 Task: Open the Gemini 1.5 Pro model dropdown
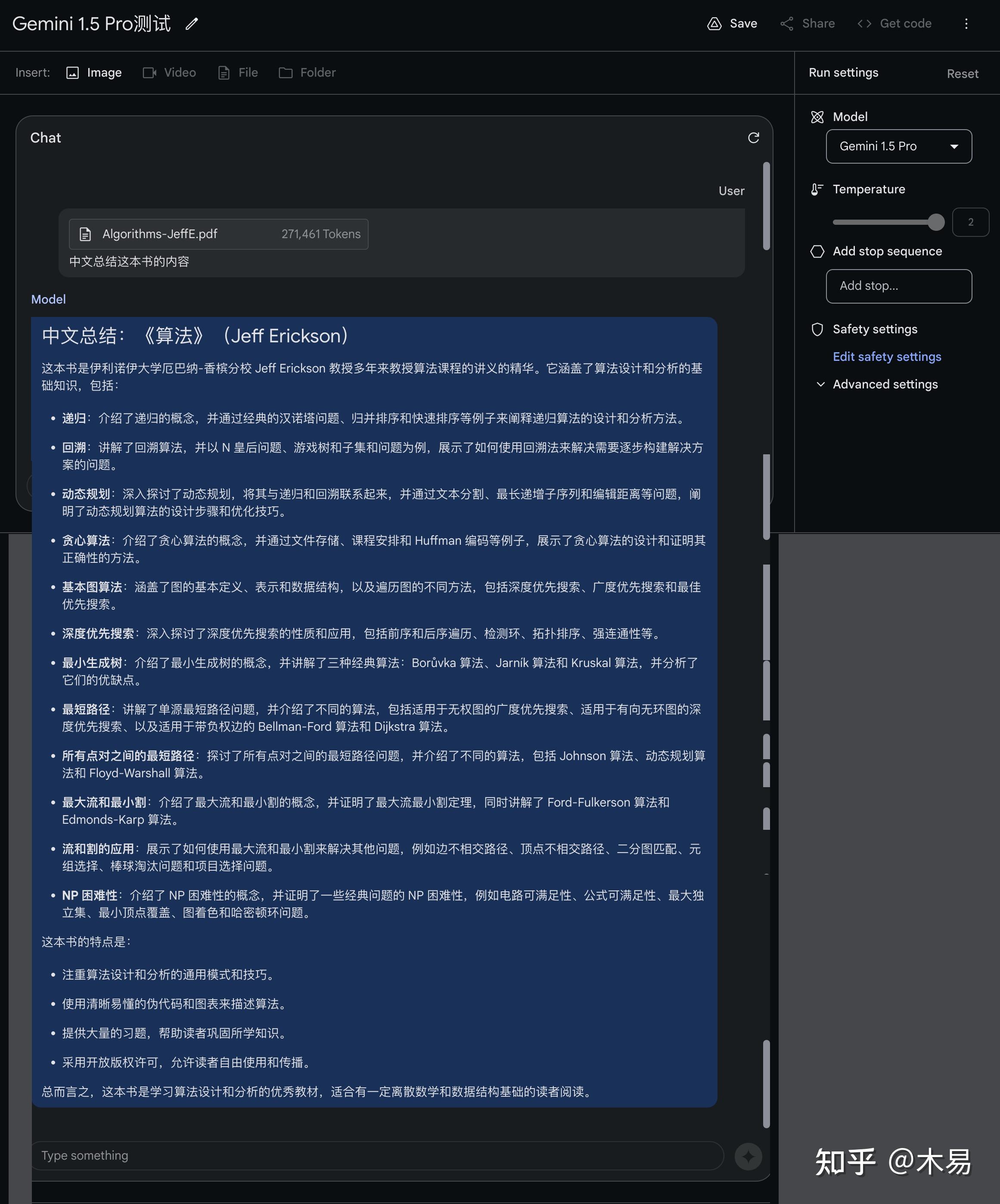point(898,146)
